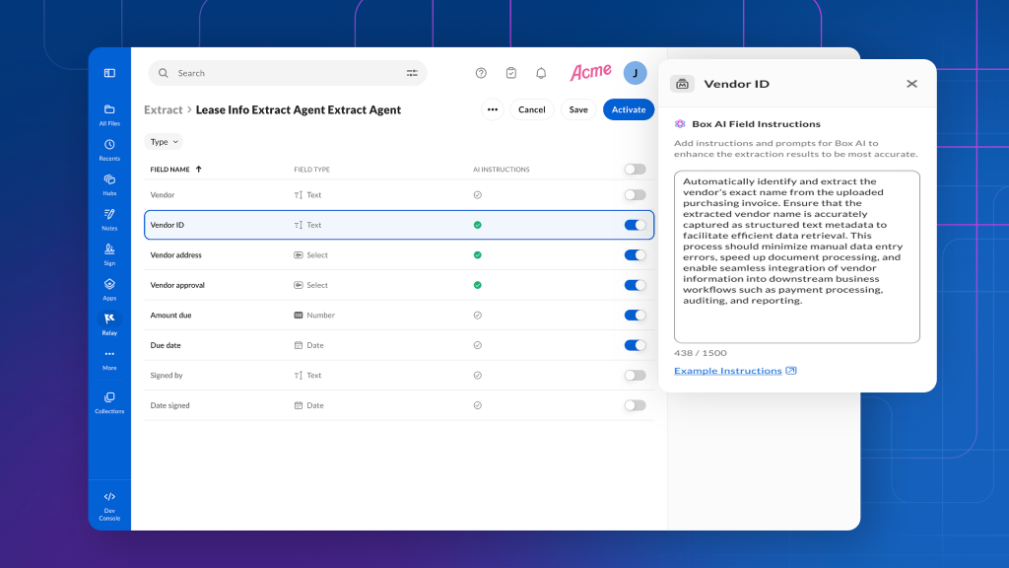Open the Dev Console icon
The width and height of the screenshot is (1009, 568).
tap(109, 501)
